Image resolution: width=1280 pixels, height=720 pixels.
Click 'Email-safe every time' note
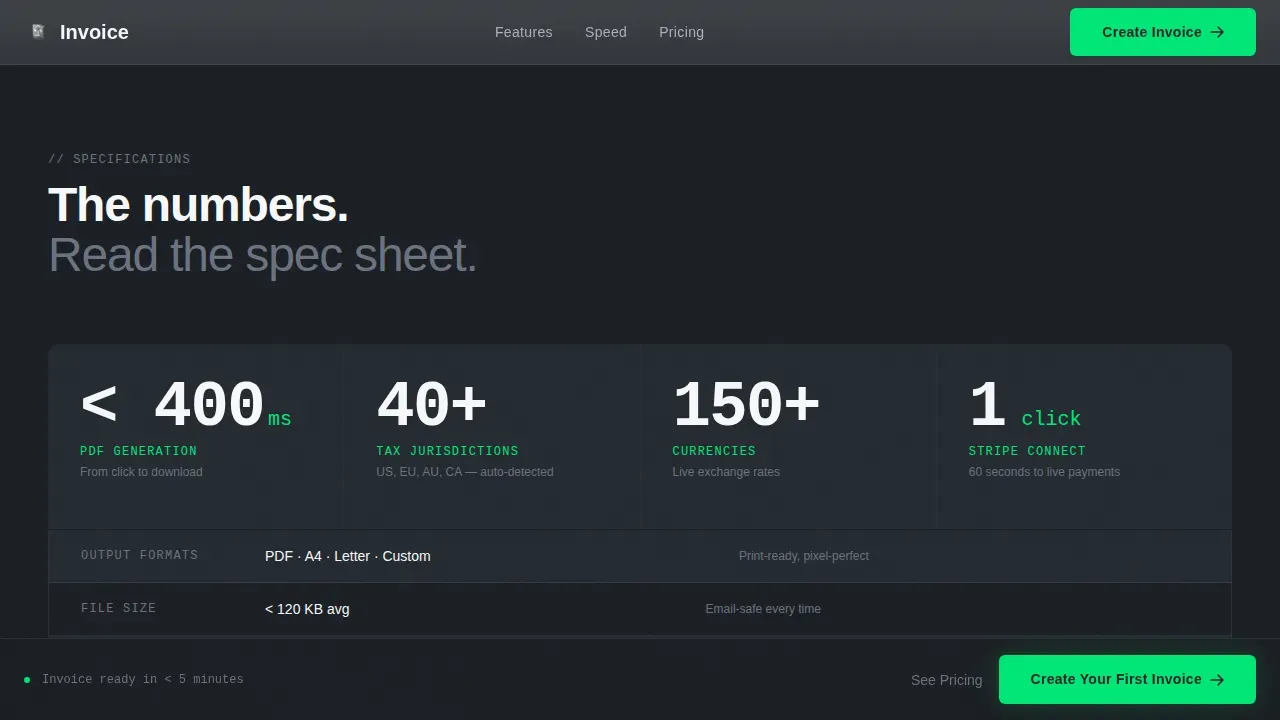[763, 609]
